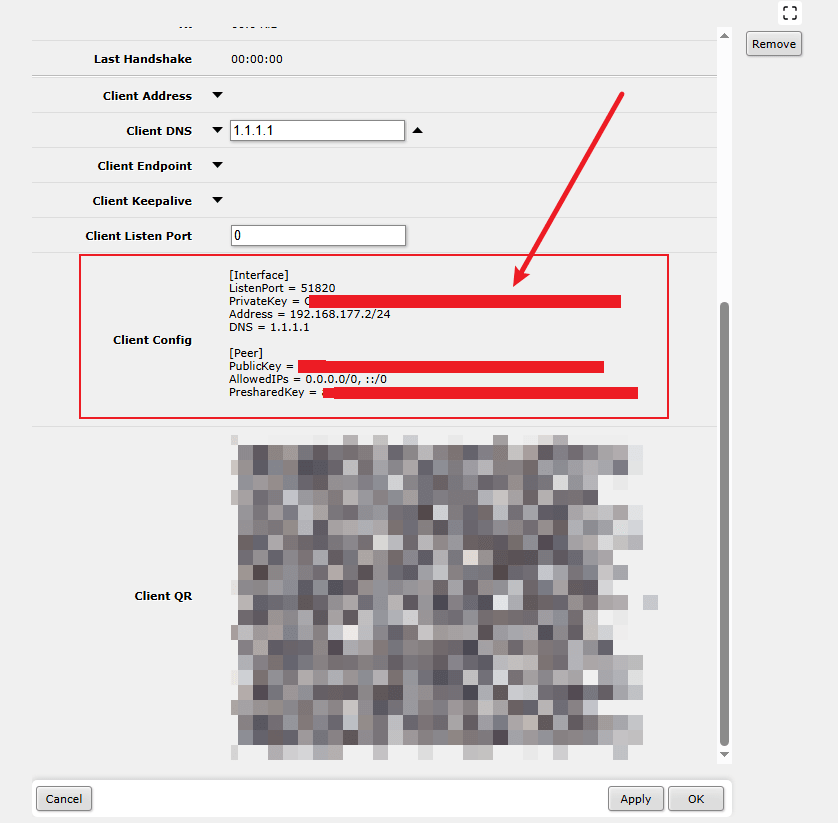The height and width of the screenshot is (823, 838).
Task: Click the scrollbar down arrow
Action: pos(725,757)
